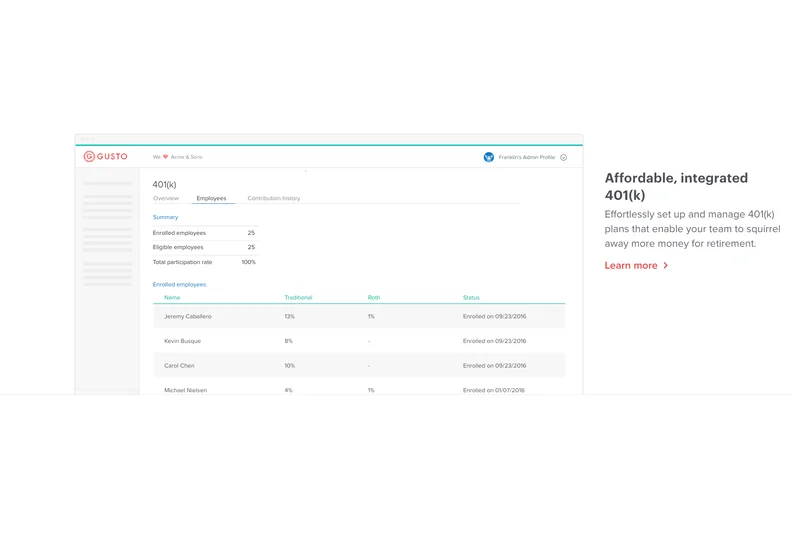Click Michael Nielsen in the employee table
This screenshot has width=800, height=533.
click(185, 389)
